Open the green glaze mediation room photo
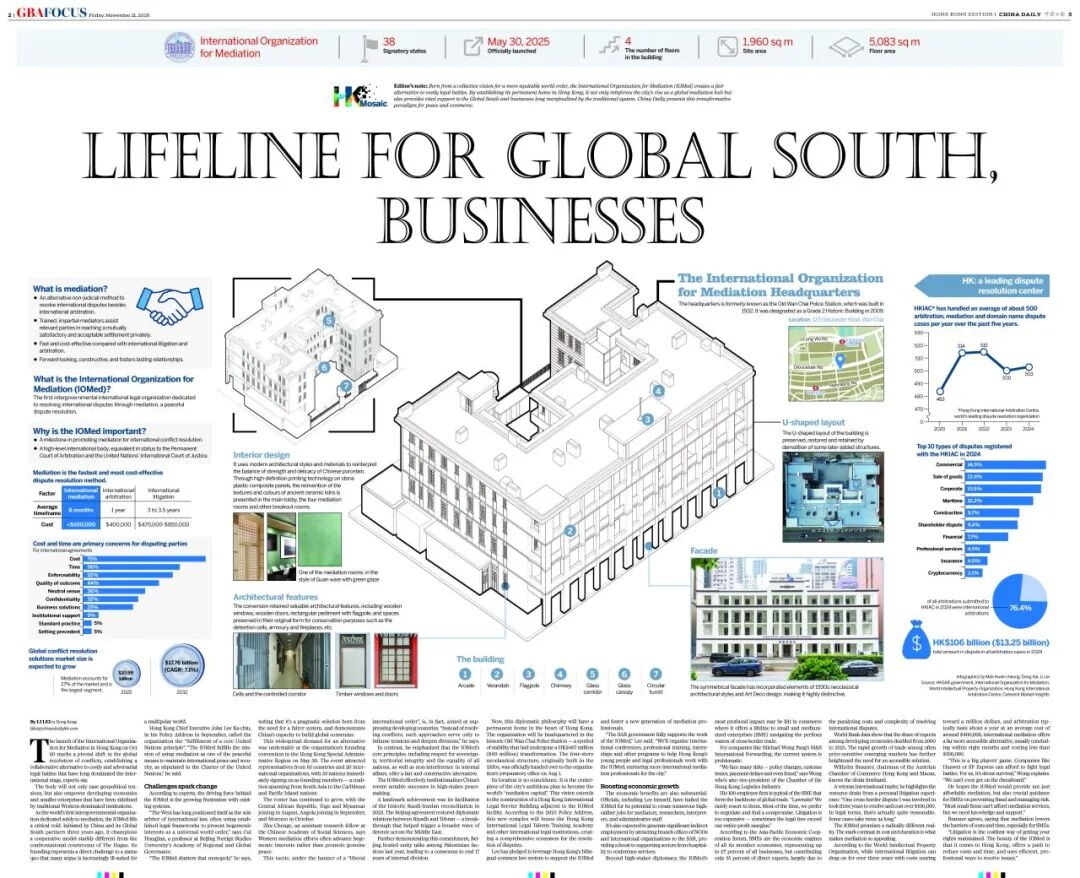 319,540
